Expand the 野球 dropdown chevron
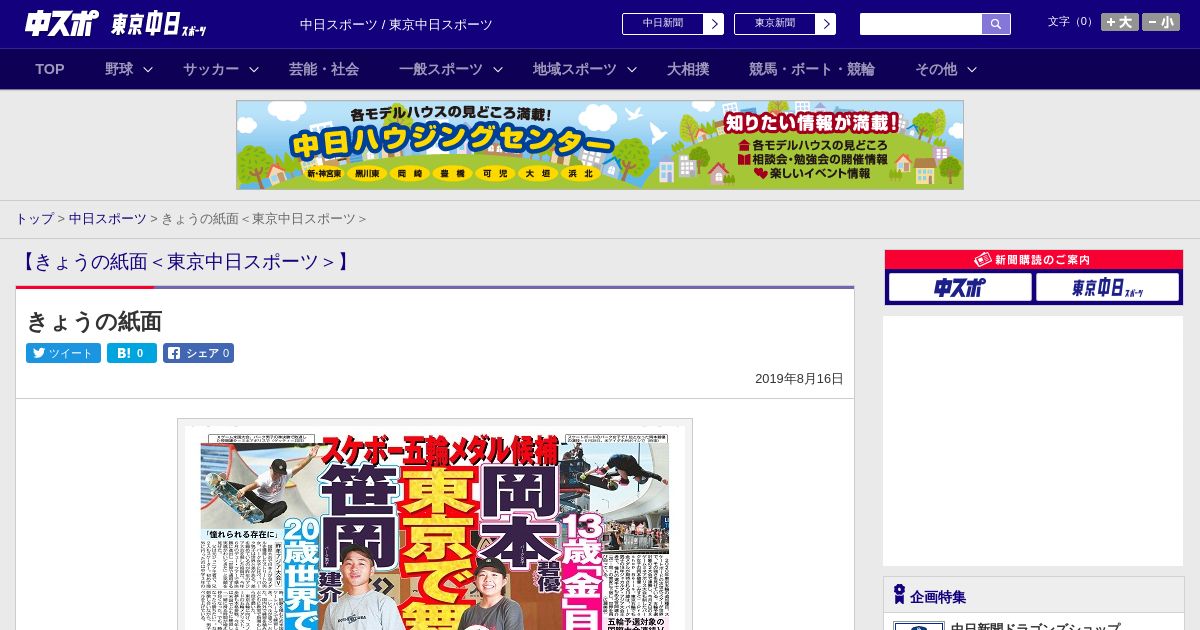This screenshot has height=630, width=1200. [148, 69]
